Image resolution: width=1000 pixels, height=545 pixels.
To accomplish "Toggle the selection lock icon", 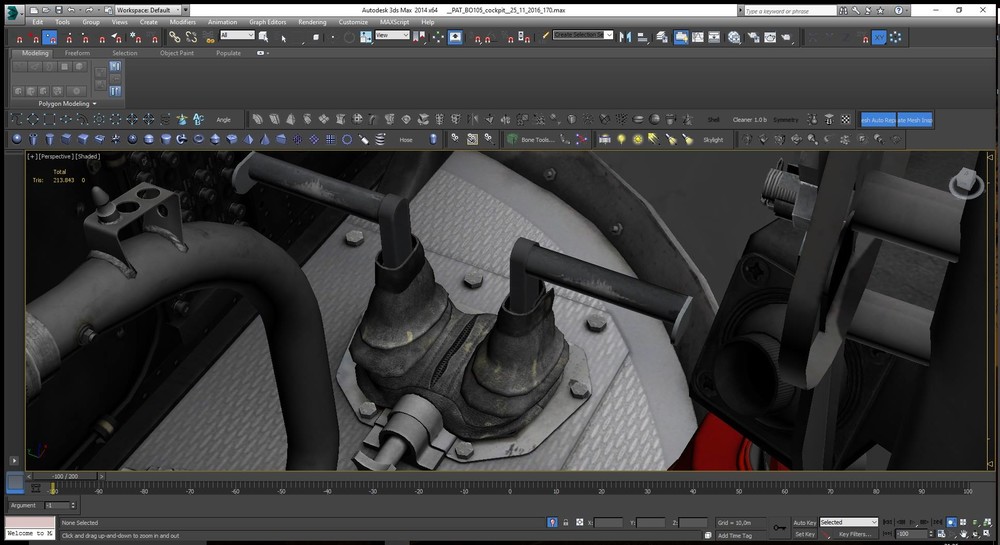I will (568, 522).
